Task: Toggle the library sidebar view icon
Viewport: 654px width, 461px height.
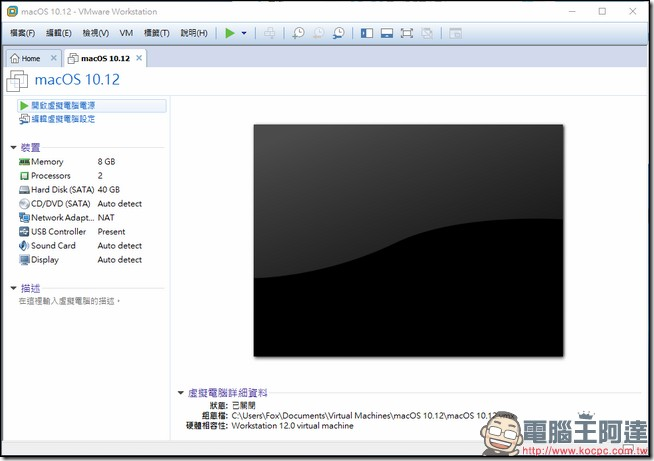Action: coord(367,33)
